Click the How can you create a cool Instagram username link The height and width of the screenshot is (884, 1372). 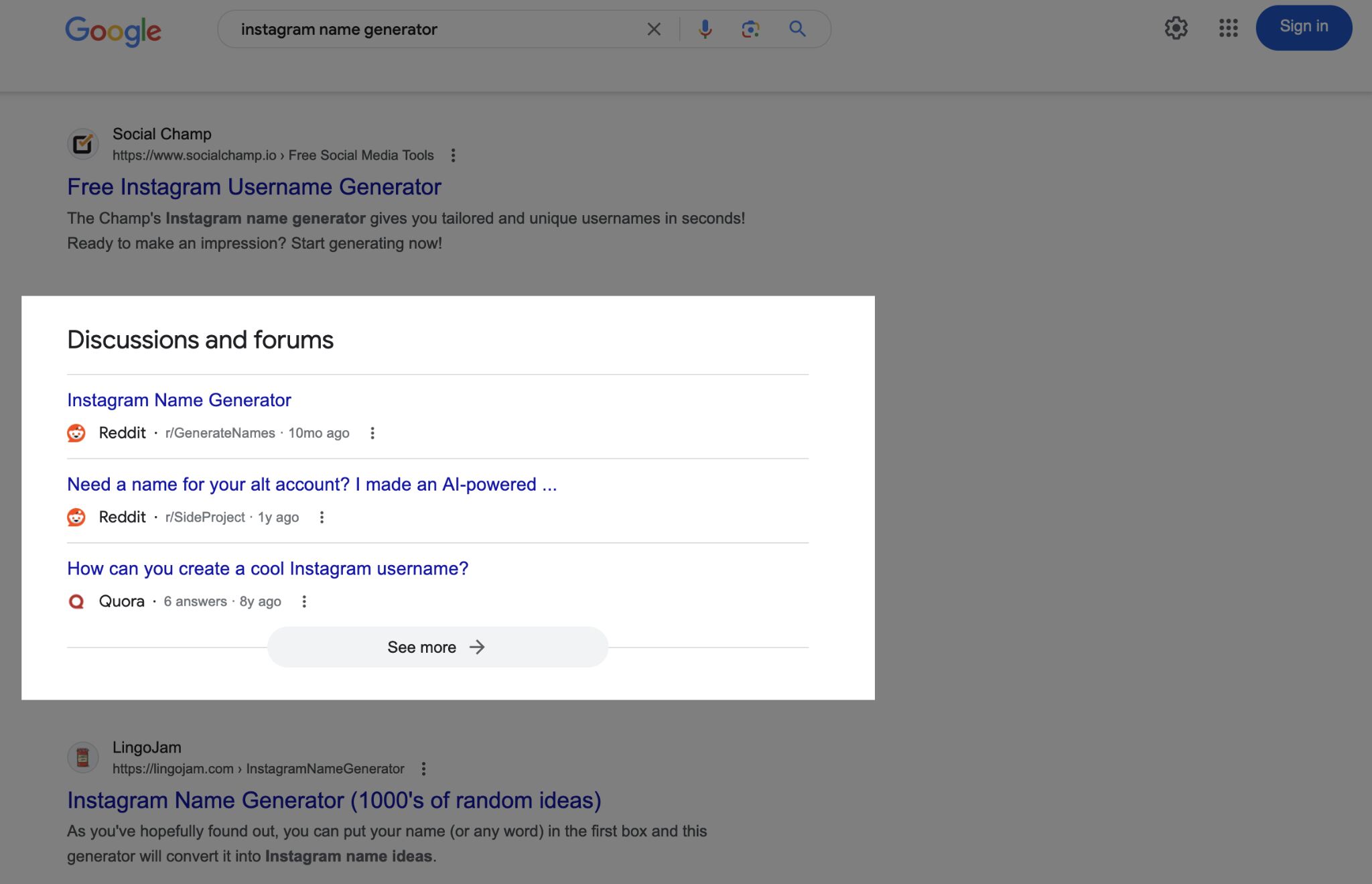267,567
